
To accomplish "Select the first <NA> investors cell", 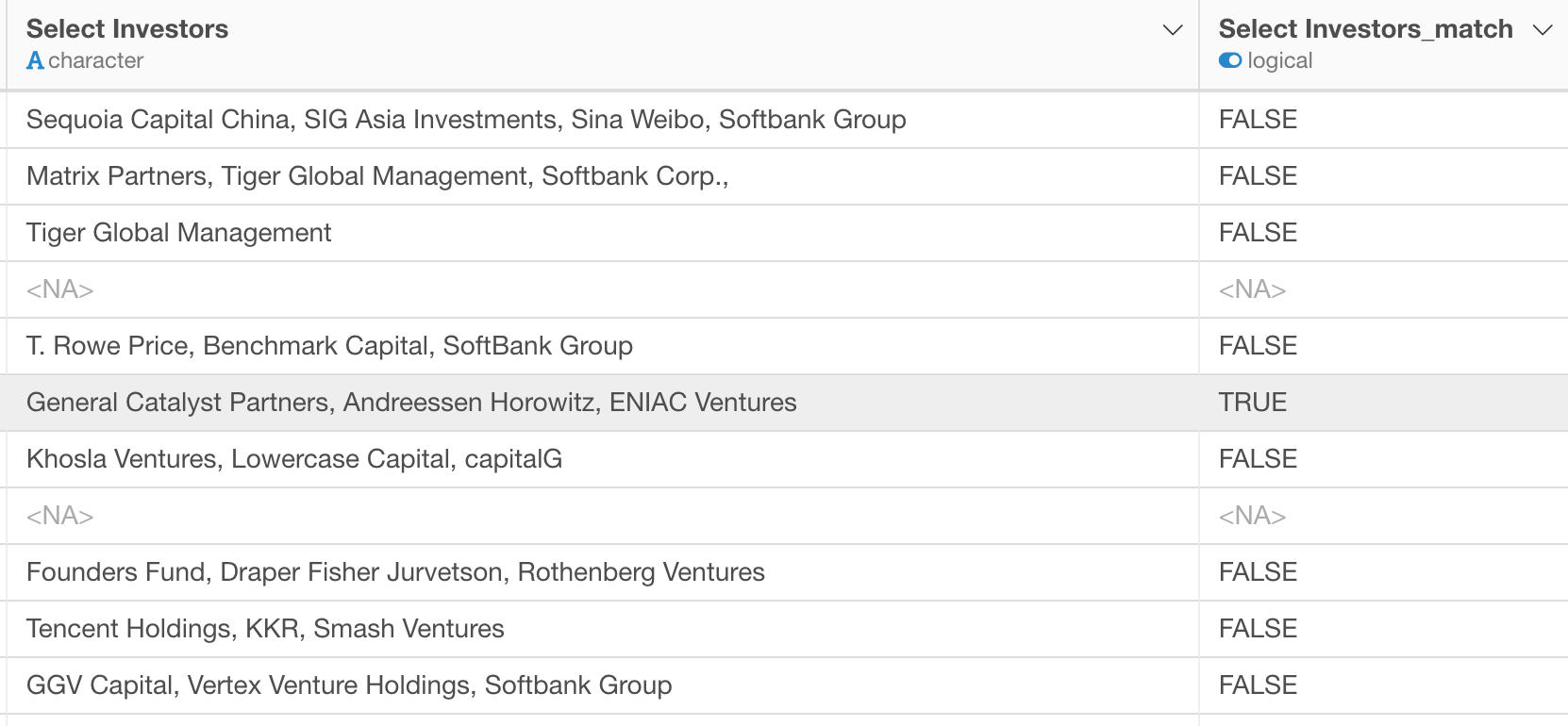I will tap(602, 289).
